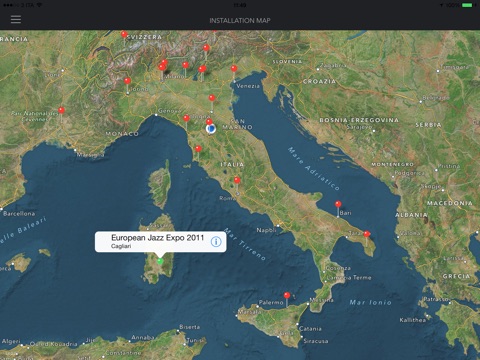Tap the Croazia country label
Screen dimensions: 480x360
319,81
